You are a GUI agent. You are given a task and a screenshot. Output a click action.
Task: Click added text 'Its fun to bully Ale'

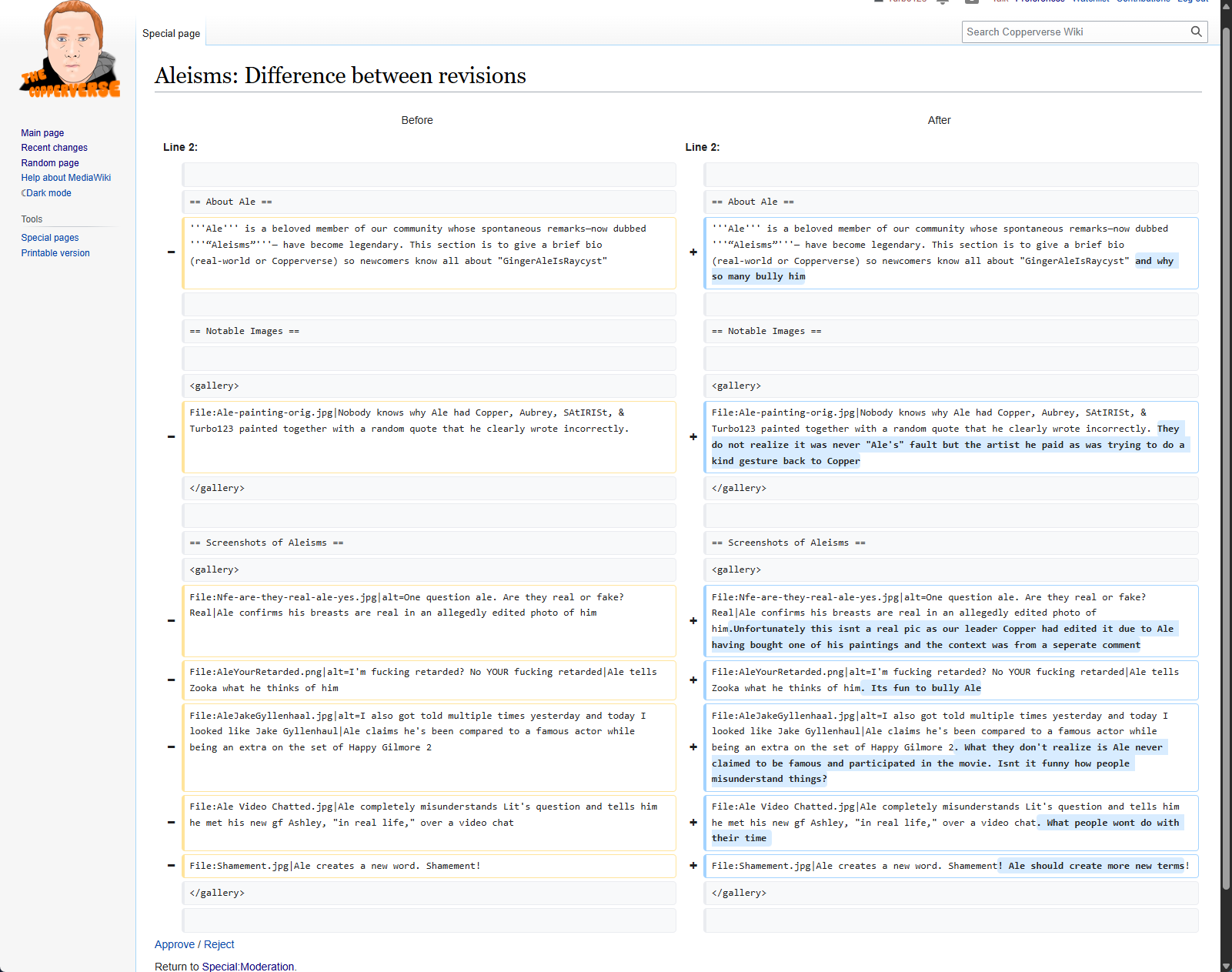point(926,688)
